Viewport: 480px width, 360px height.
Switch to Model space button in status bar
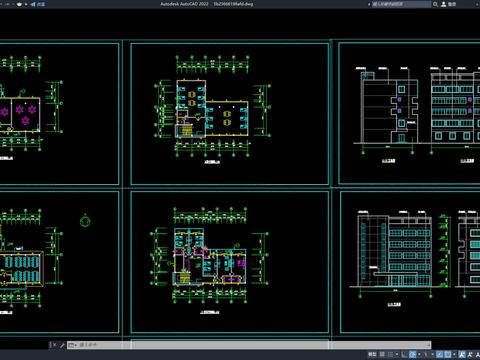(x=372, y=354)
